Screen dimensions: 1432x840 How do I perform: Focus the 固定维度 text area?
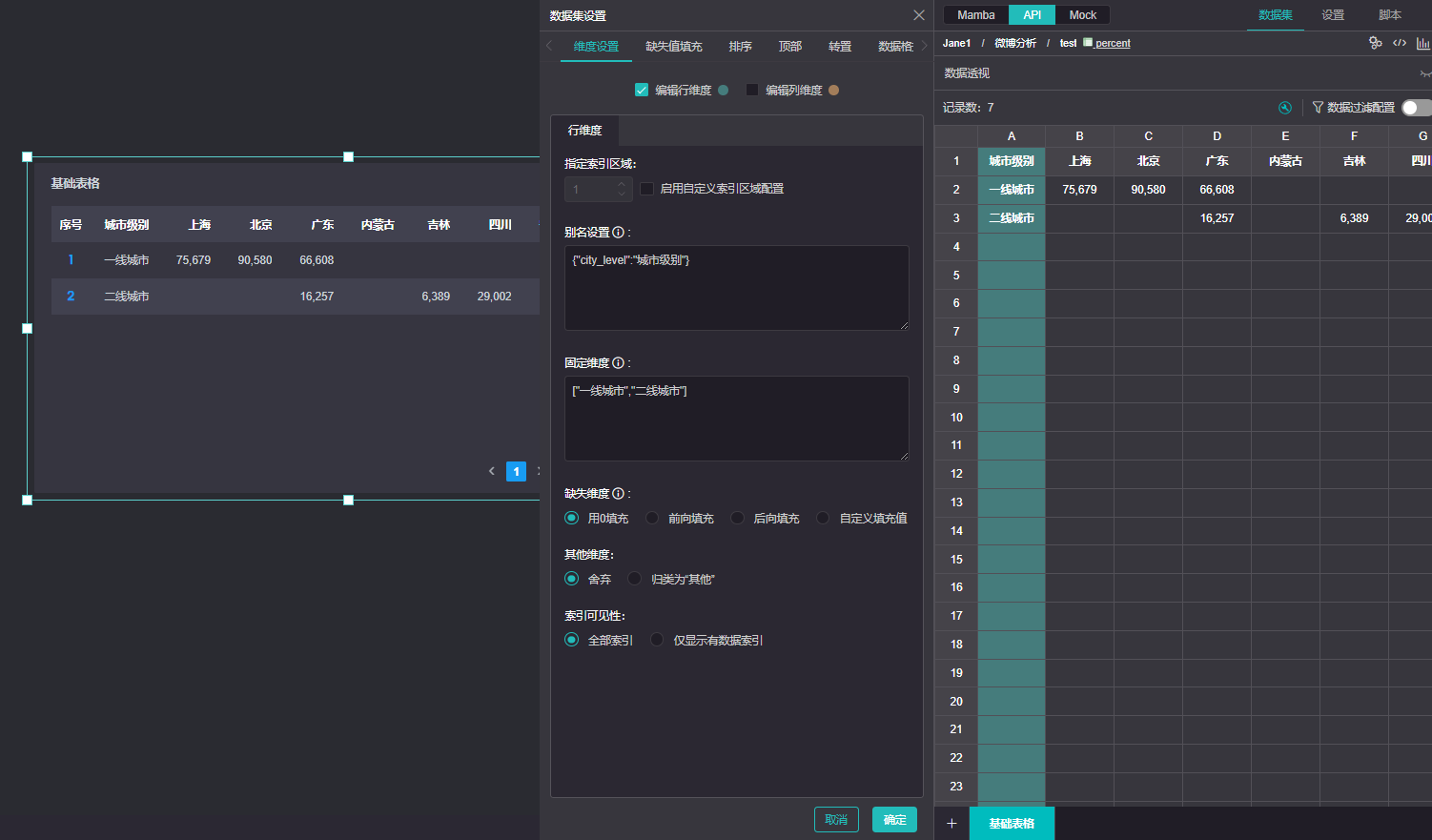pyautogui.click(x=737, y=419)
